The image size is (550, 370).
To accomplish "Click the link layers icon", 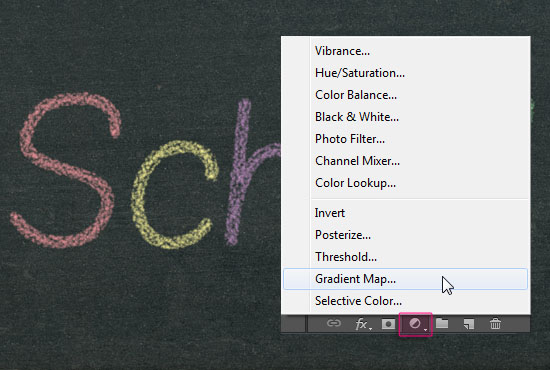I will tap(334, 323).
